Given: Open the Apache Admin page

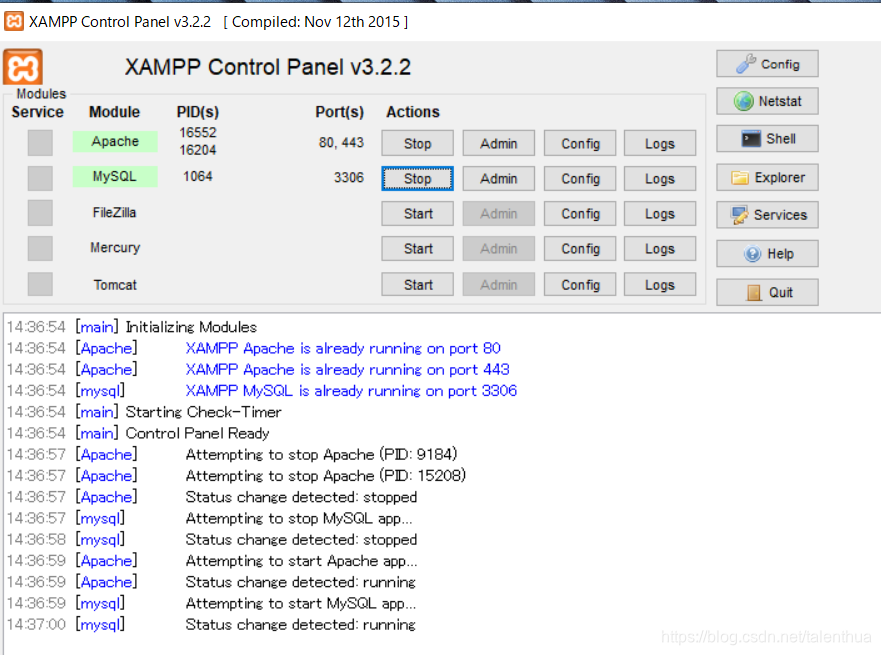Looking at the screenshot, I should click(x=498, y=142).
